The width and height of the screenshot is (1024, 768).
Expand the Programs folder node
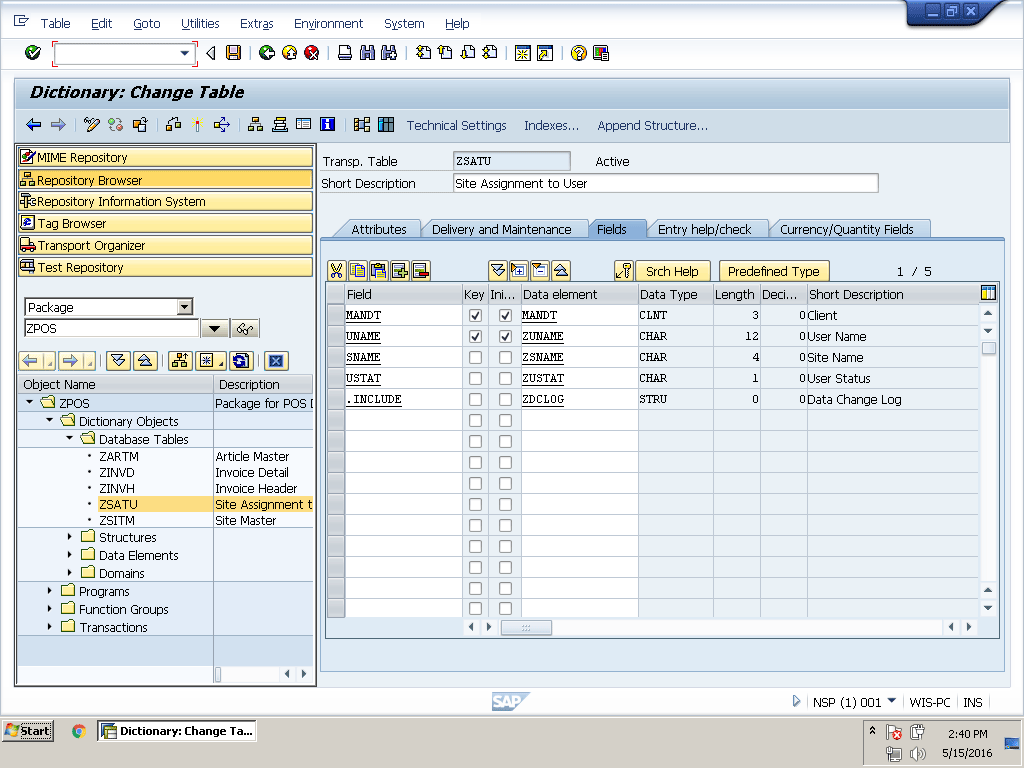[x=50, y=591]
